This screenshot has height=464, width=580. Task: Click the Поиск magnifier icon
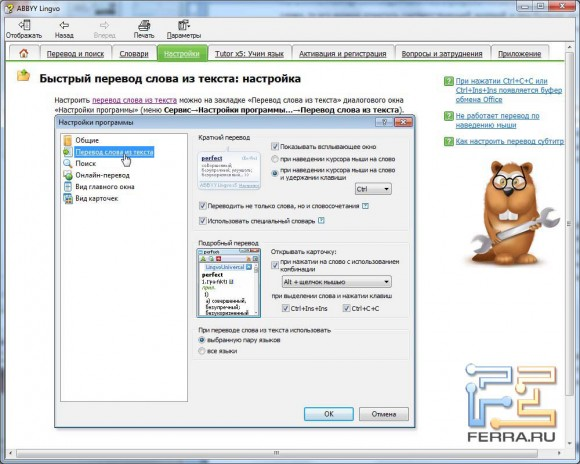(x=67, y=163)
